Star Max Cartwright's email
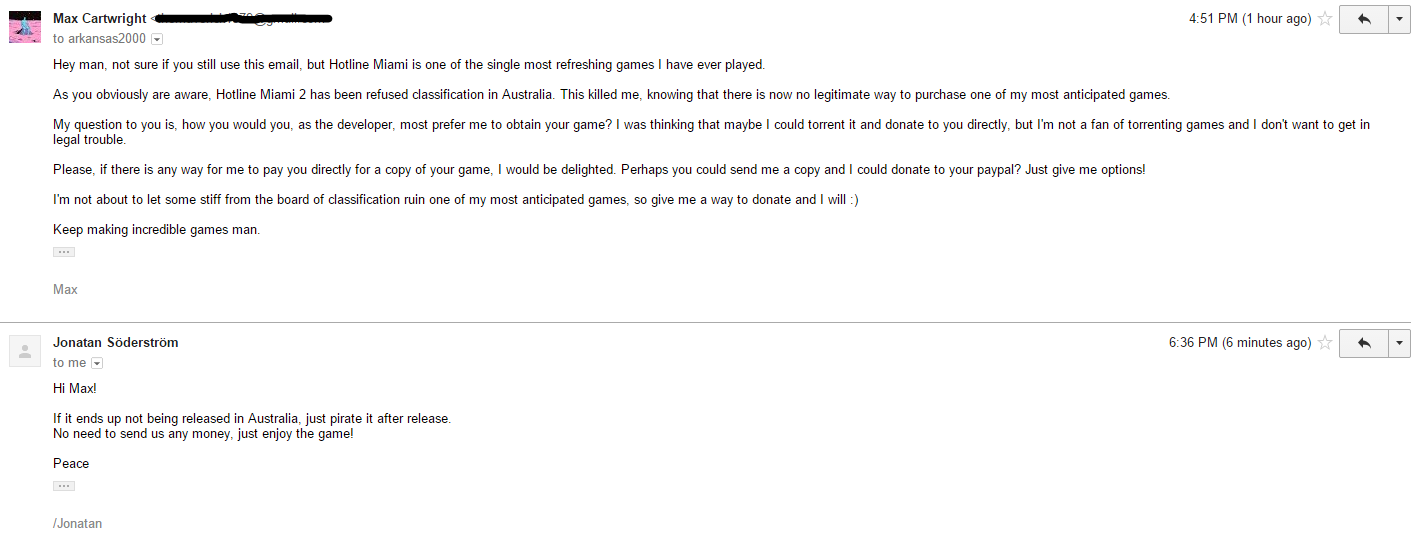 tap(1325, 19)
